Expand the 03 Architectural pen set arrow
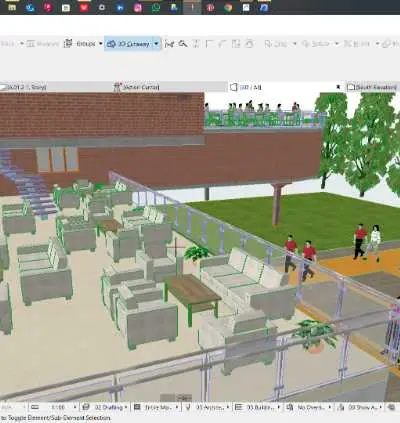 click(228, 407)
